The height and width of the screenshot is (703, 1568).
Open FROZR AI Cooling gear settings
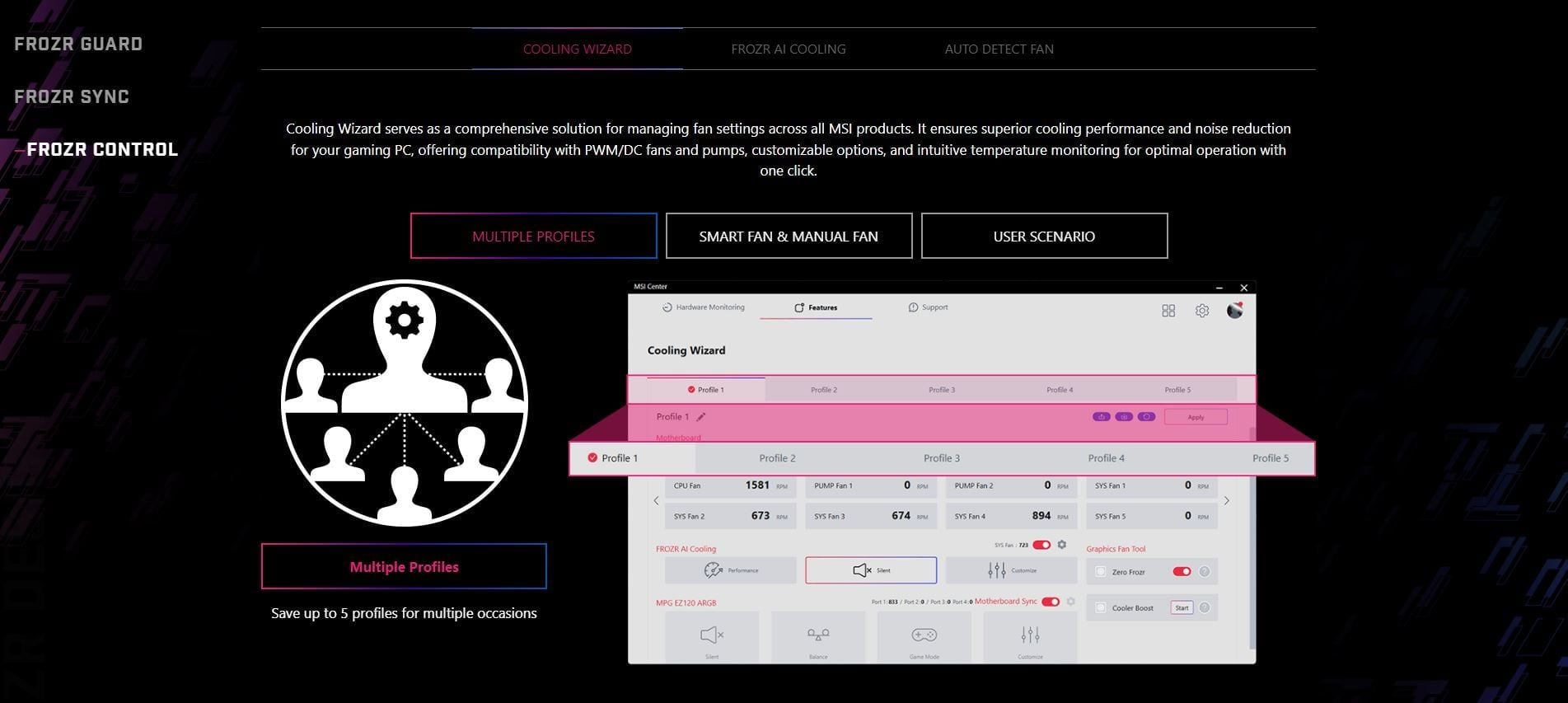pos(1062,545)
